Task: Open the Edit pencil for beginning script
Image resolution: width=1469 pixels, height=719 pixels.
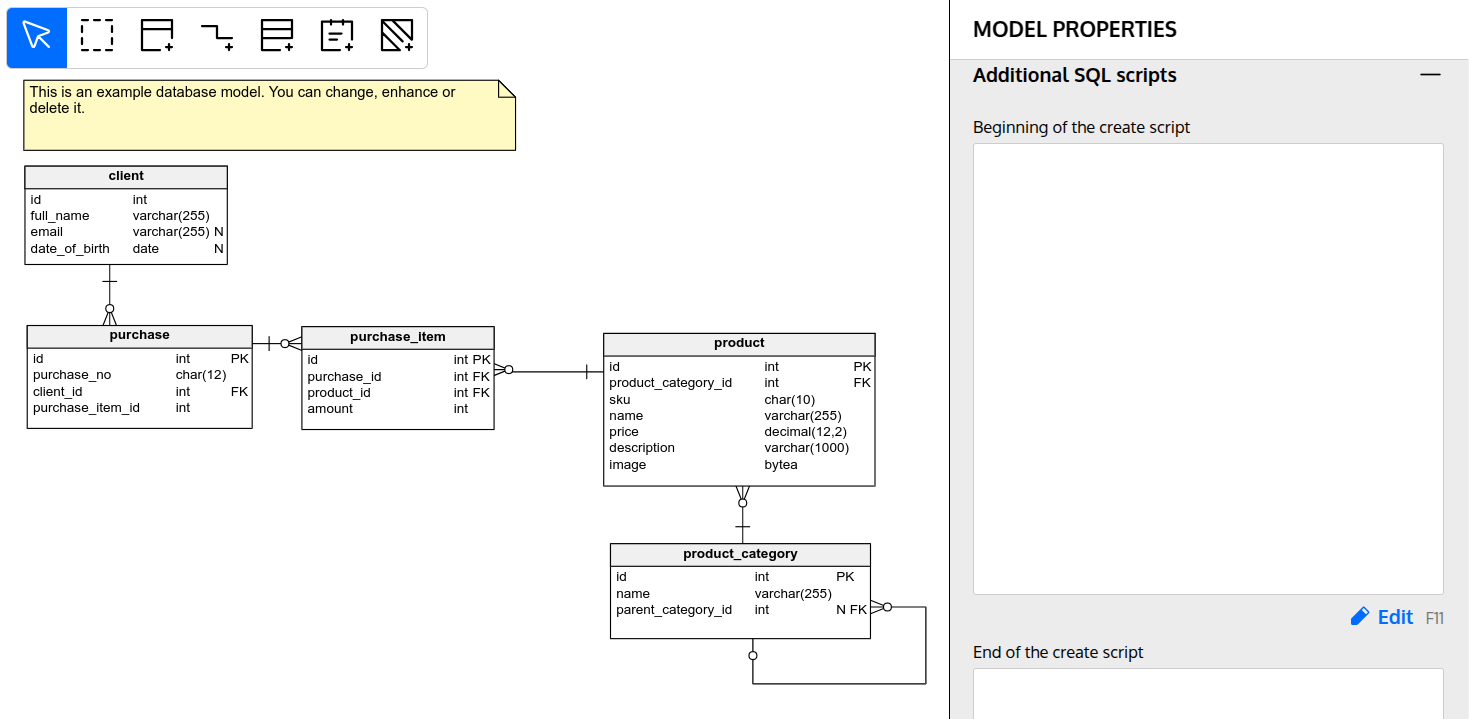Action: [1361, 616]
